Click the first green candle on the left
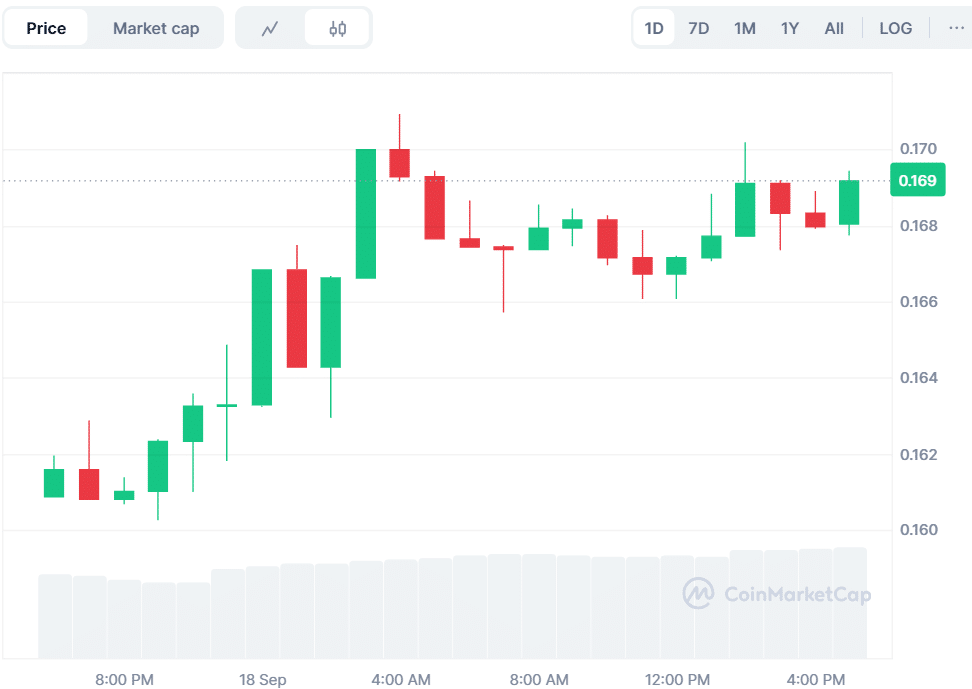The image size is (972, 689). 54,483
